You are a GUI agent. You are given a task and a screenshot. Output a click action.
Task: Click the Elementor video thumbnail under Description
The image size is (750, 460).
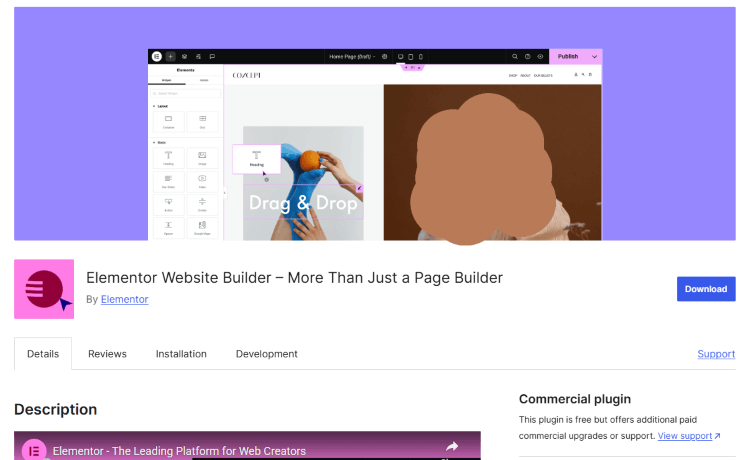click(x=247, y=446)
